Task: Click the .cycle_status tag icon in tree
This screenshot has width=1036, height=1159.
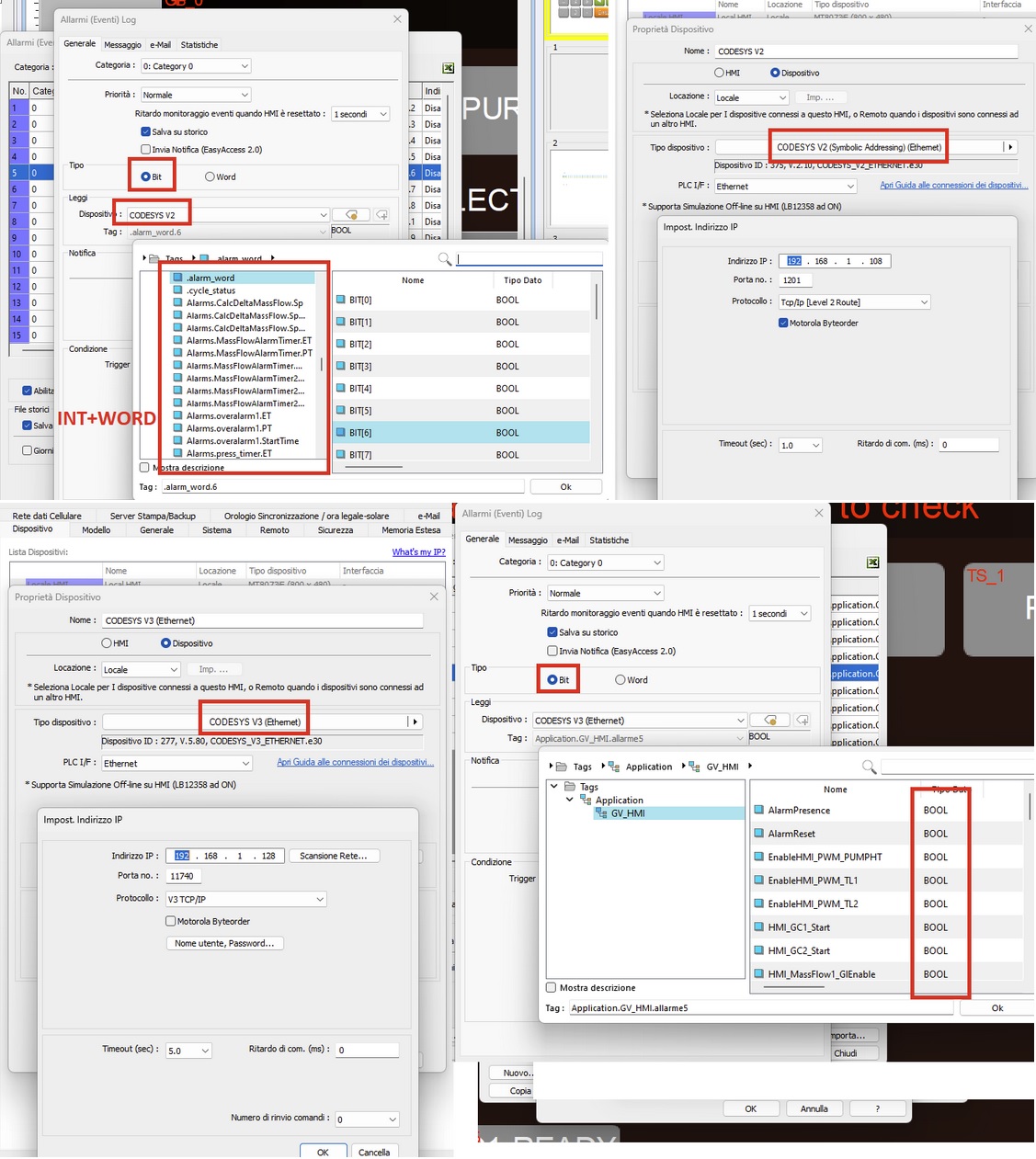Action: click(x=178, y=290)
